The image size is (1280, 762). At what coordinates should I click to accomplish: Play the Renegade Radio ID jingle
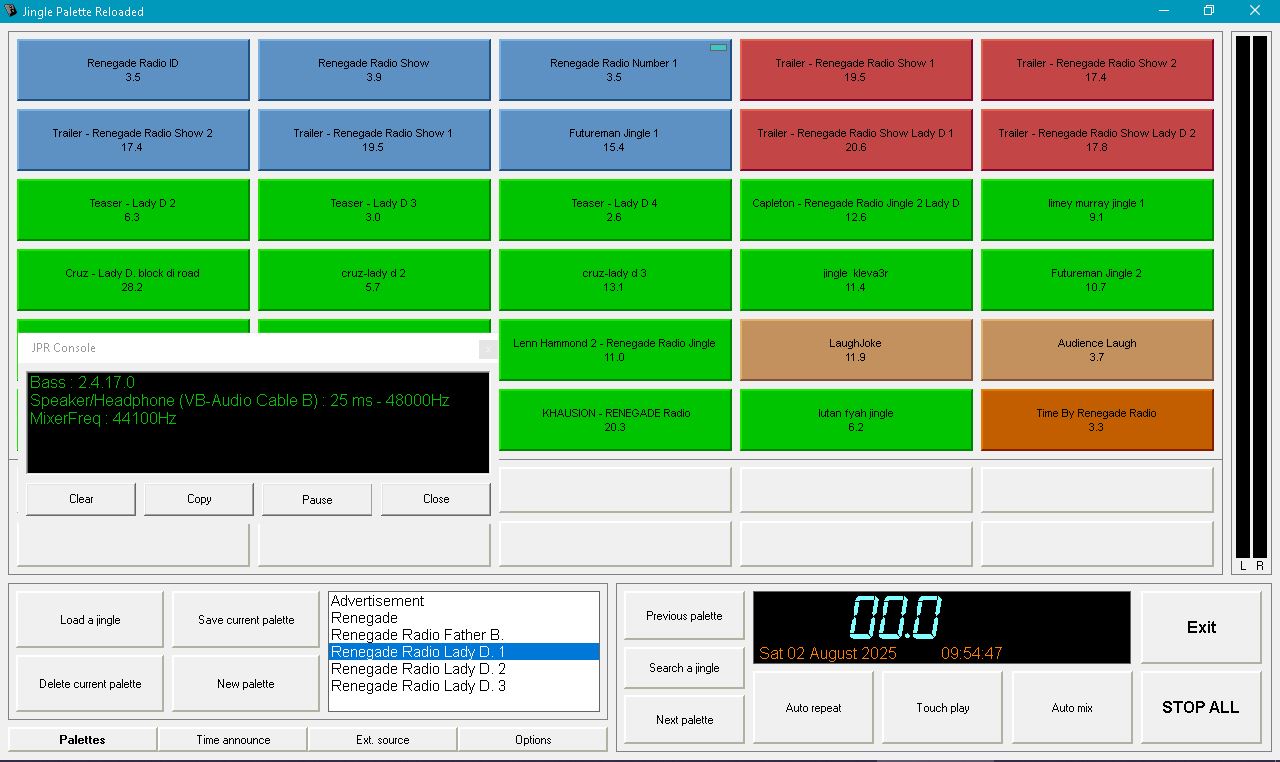(x=133, y=70)
